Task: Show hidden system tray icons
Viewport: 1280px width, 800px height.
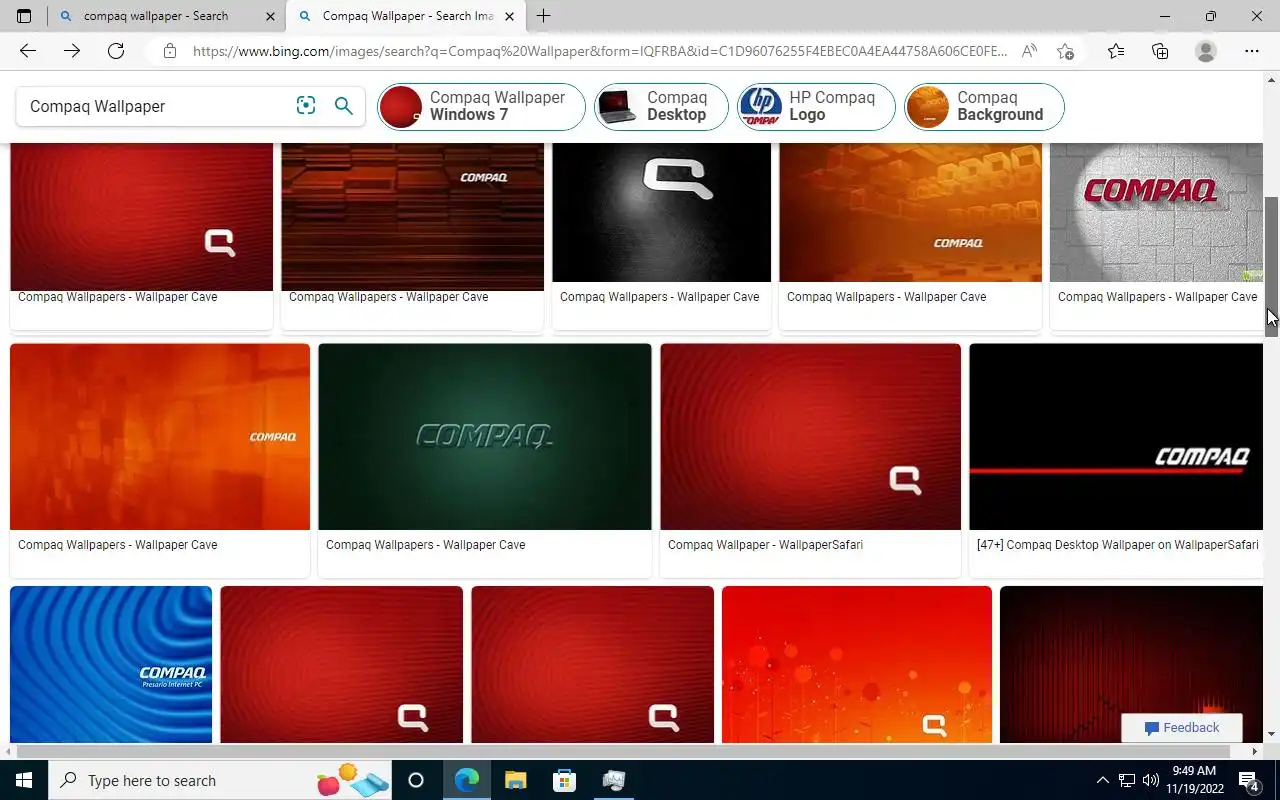Action: pyautogui.click(x=1103, y=780)
